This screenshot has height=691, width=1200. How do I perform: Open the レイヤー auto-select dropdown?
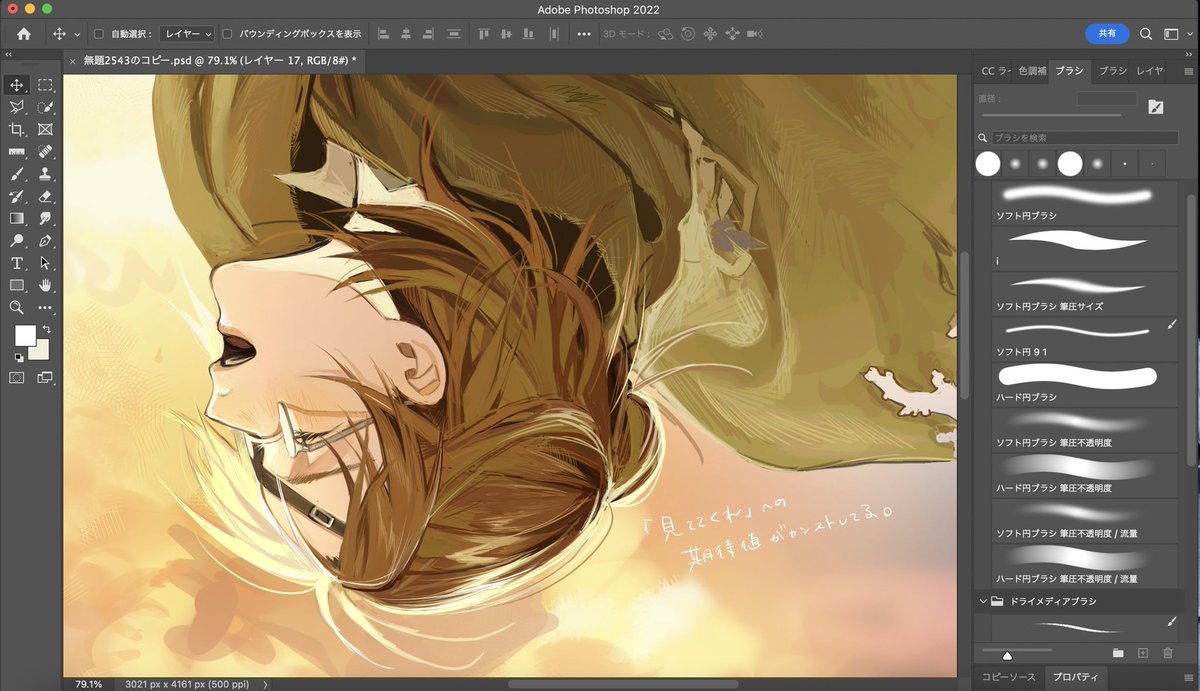coord(187,34)
